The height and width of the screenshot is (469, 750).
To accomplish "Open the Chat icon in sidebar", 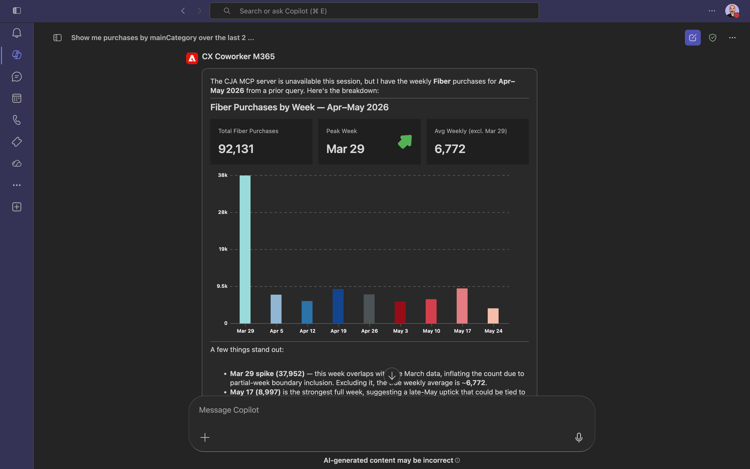I will (17, 76).
